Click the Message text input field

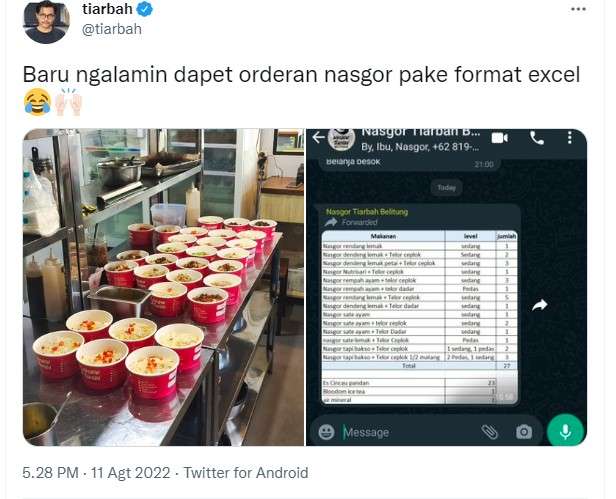[409, 432]
